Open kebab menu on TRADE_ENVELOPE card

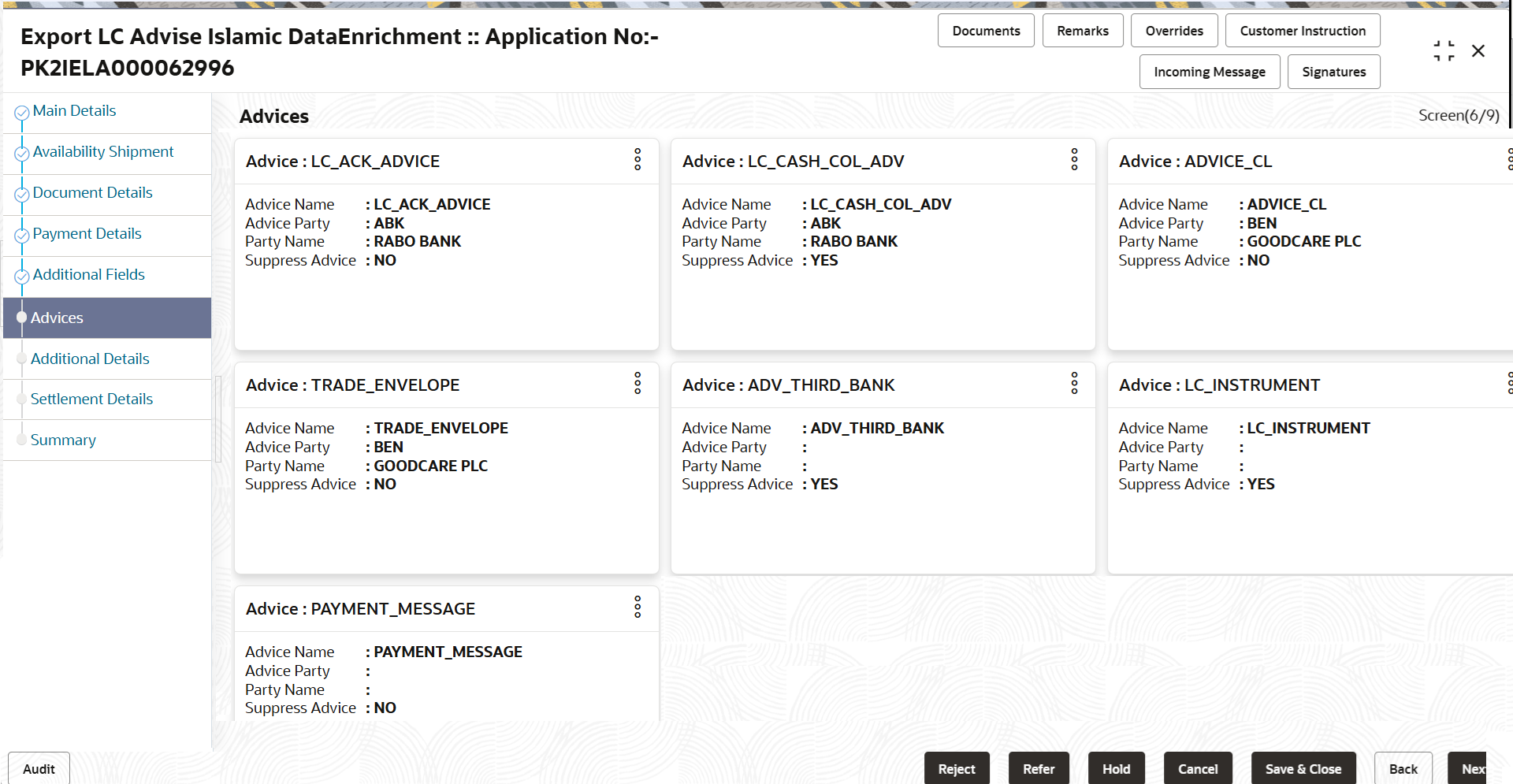638,384
